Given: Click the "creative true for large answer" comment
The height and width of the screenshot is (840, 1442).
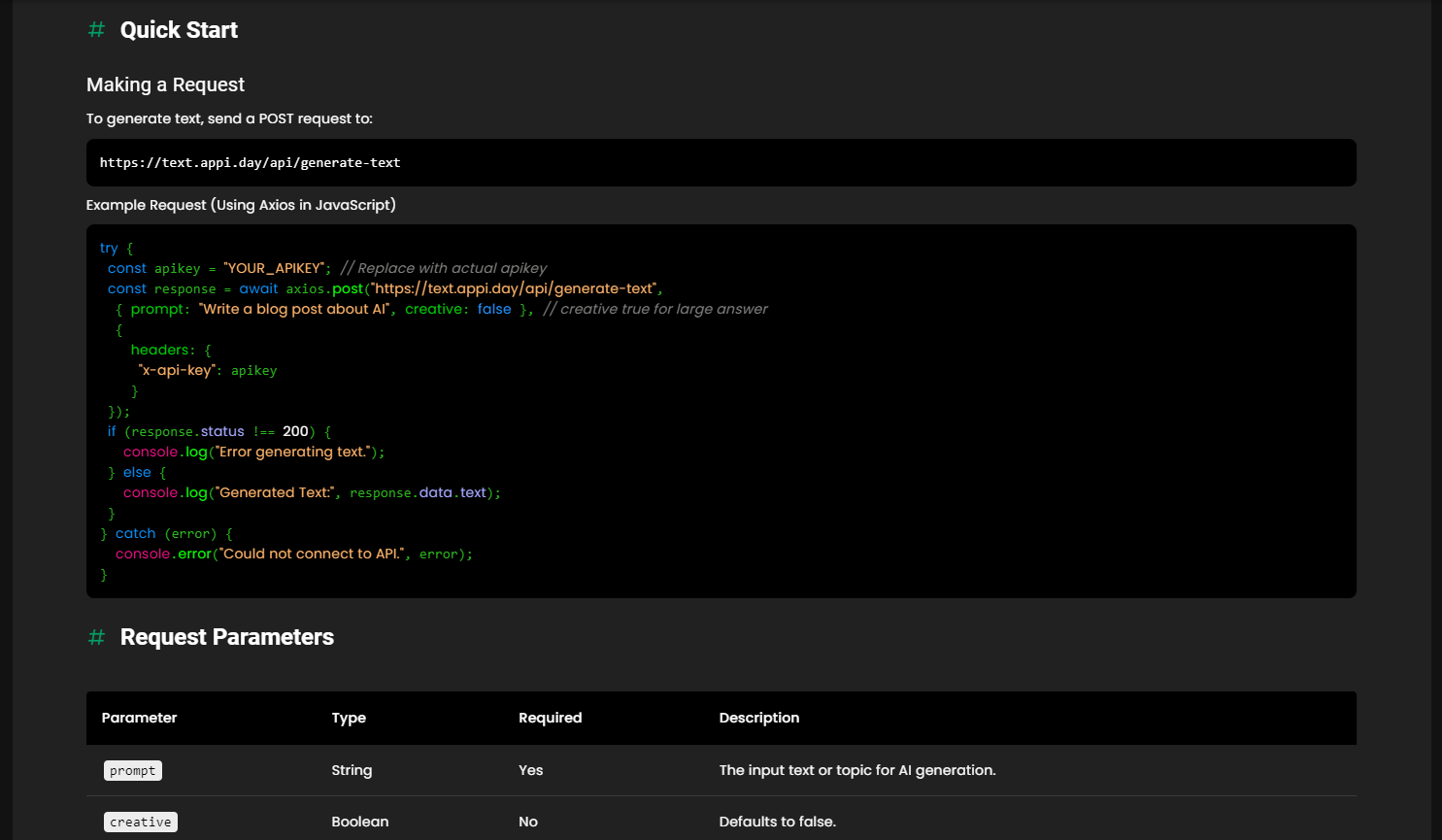Looking at the screenshot, I should click(655, 309).
